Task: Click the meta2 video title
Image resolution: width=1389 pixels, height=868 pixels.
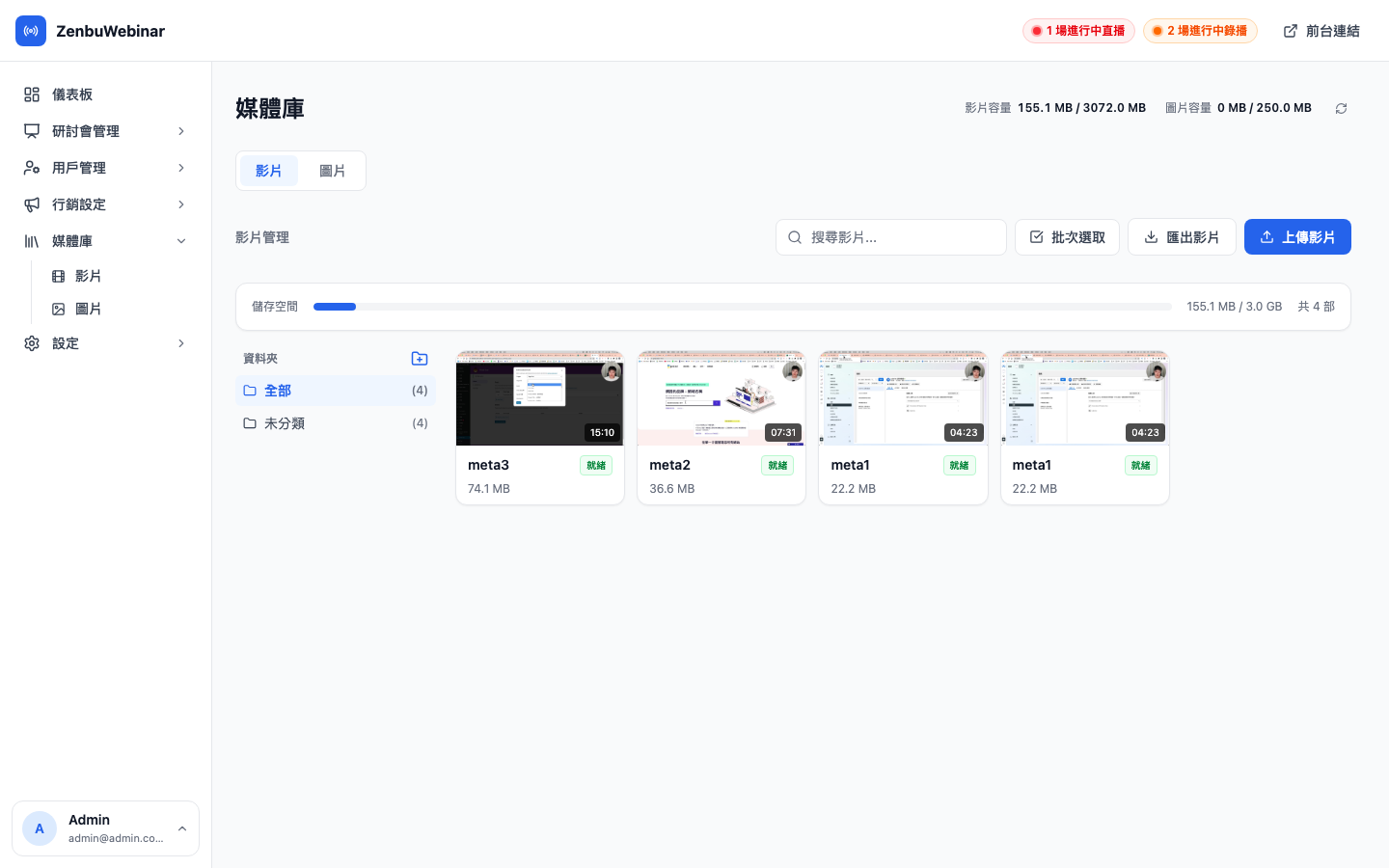Action: pyautogui.click(x=669, y=465)
